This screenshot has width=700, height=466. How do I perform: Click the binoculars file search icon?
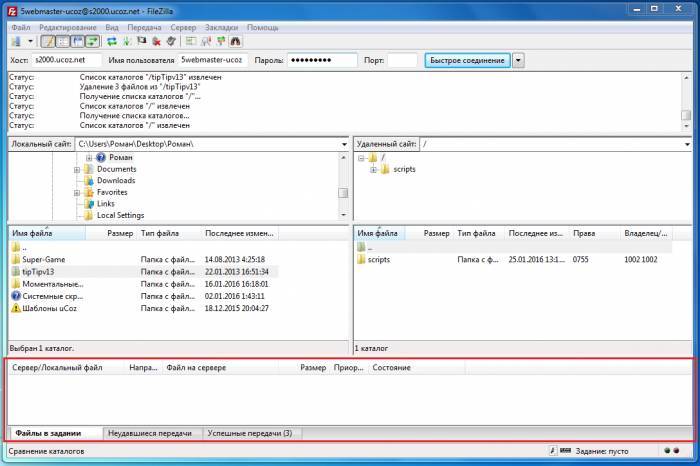click(235, 42)
